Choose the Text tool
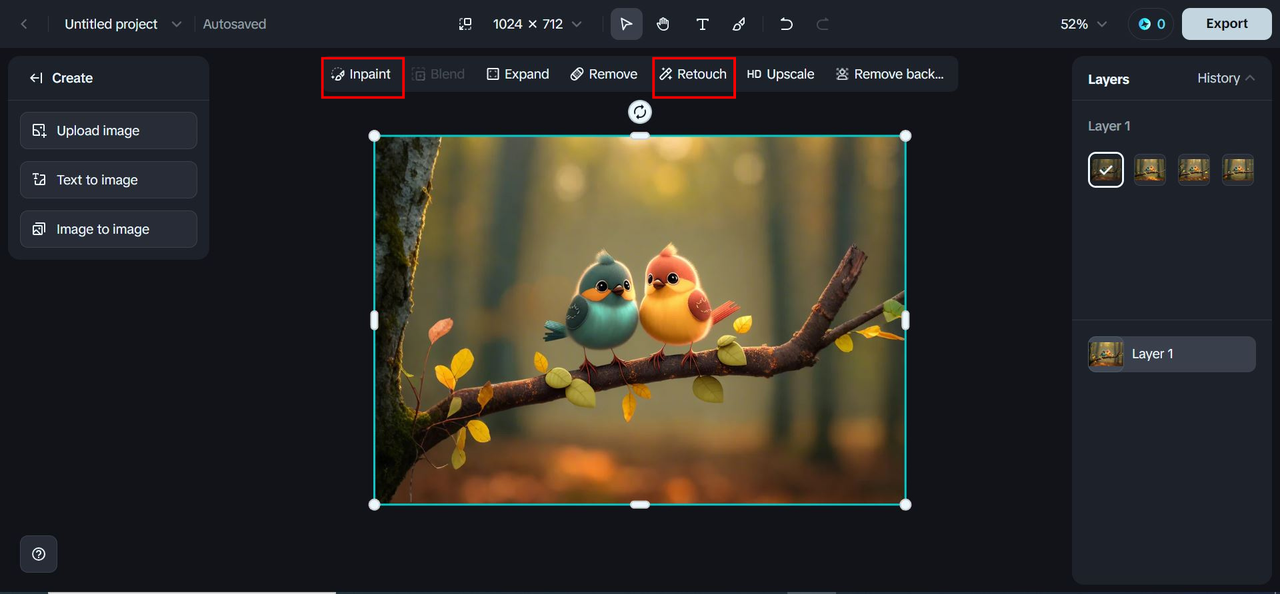This screenshot has height=594, width=1280. click(702, 24)
